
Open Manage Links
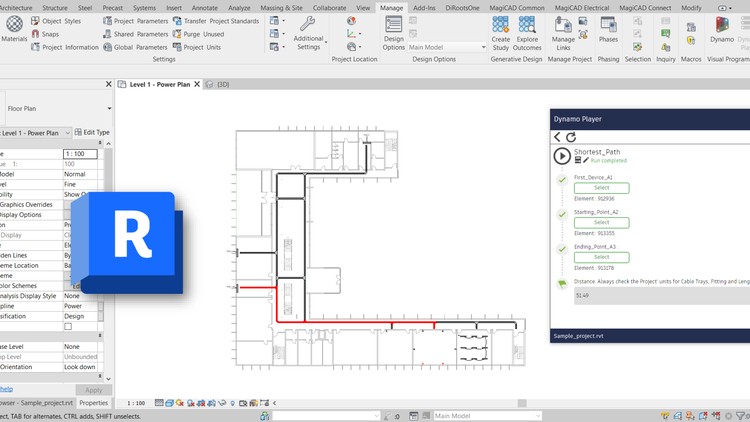(x=563, y=33)
